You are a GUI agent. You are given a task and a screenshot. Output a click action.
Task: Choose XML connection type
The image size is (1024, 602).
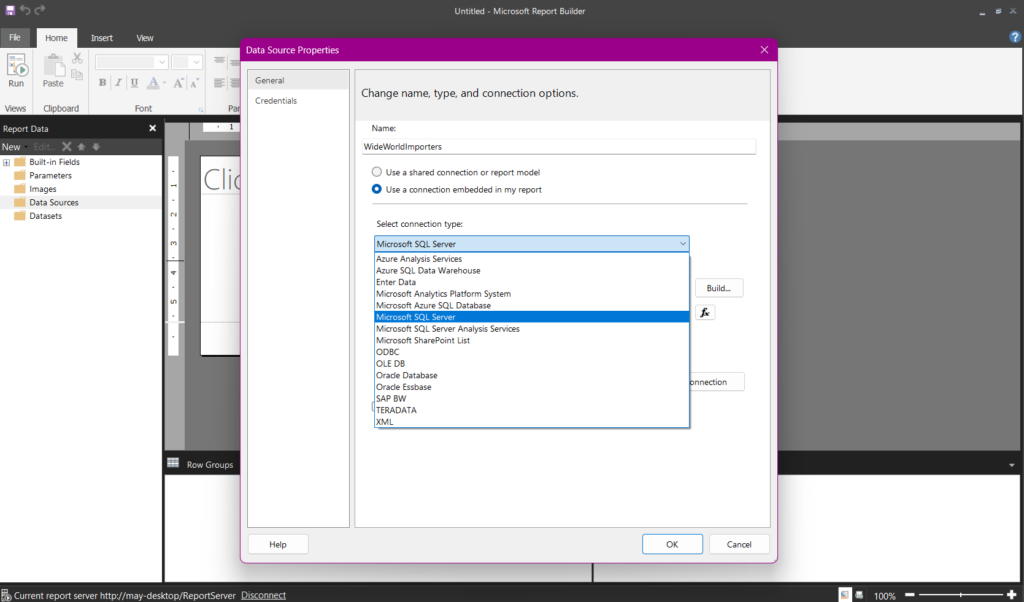pos(532,422)
